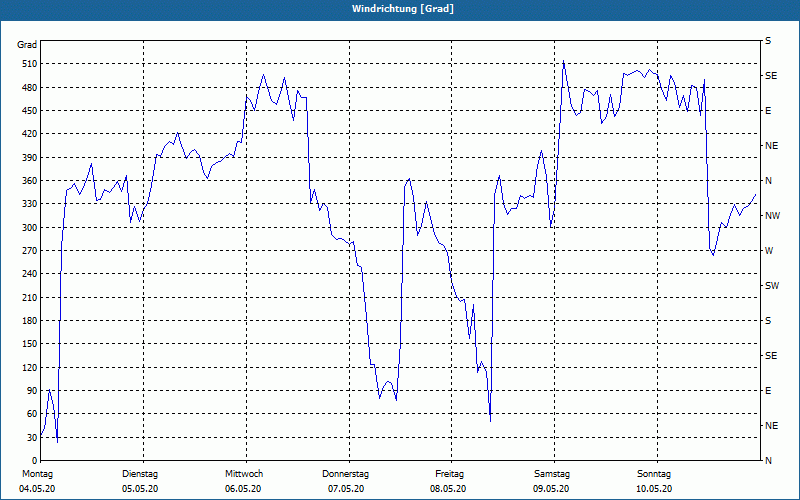Click the 'SE' compass label beside 120
The image size is (800, 500).
point(771,356)
